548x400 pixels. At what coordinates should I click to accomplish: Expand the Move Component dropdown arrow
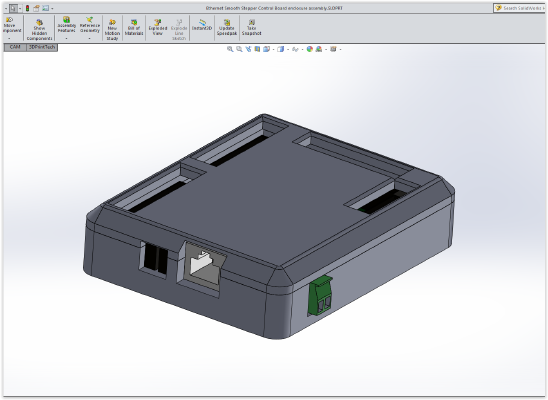[9, 38]
